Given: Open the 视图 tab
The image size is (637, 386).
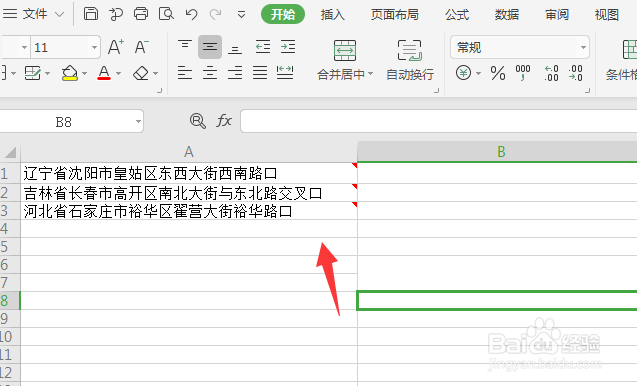Looking at the screenshot, I should click(x=607, y=15).
